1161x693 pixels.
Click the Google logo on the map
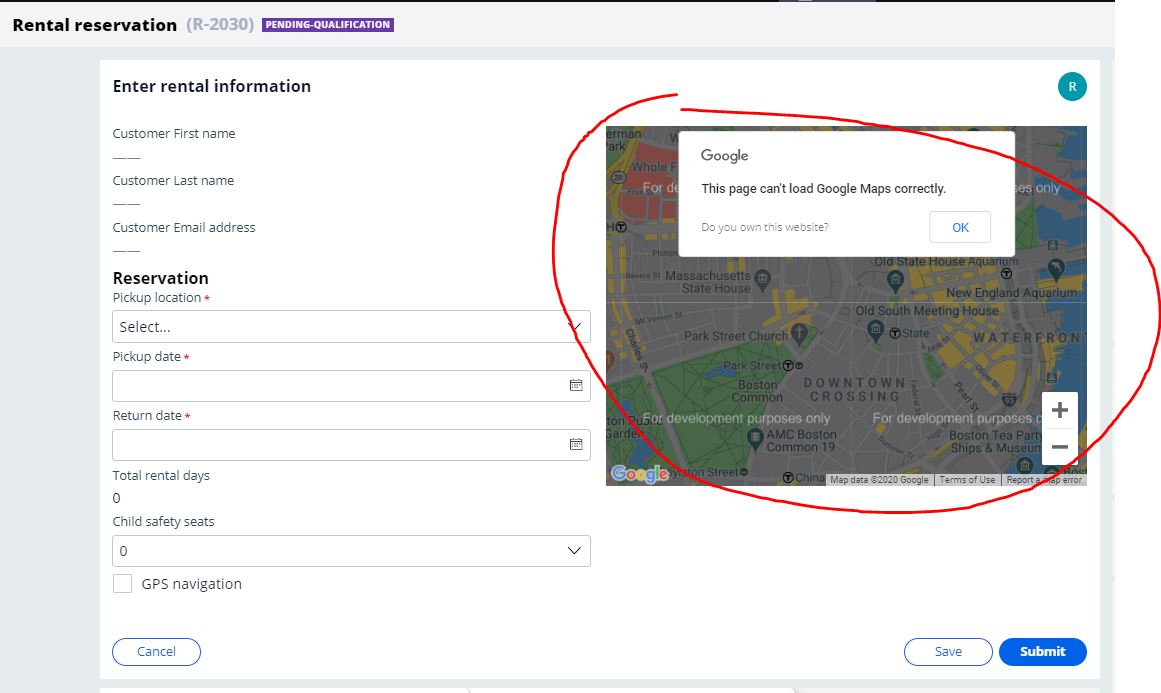click(x=640, y=473)
